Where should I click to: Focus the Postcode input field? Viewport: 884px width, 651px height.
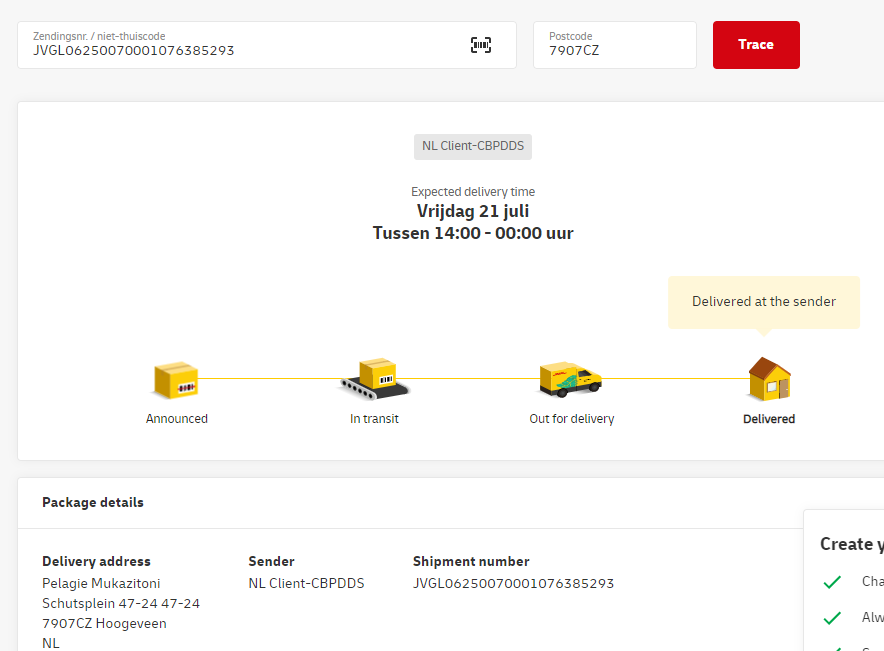(x=614, y=50)
